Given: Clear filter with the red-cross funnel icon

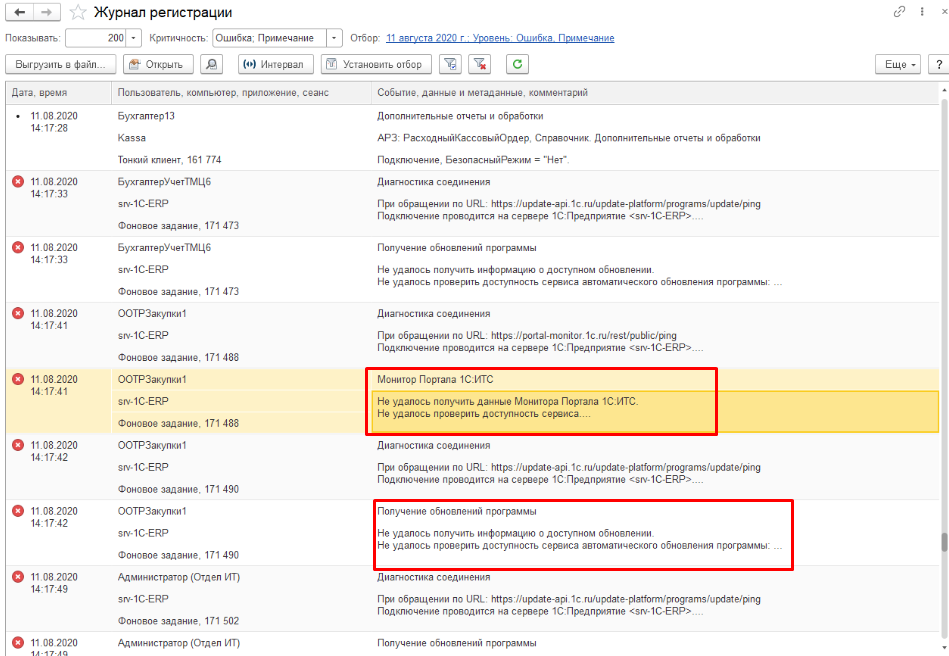Looking at the screenshot, I should (x=479, y=64).
